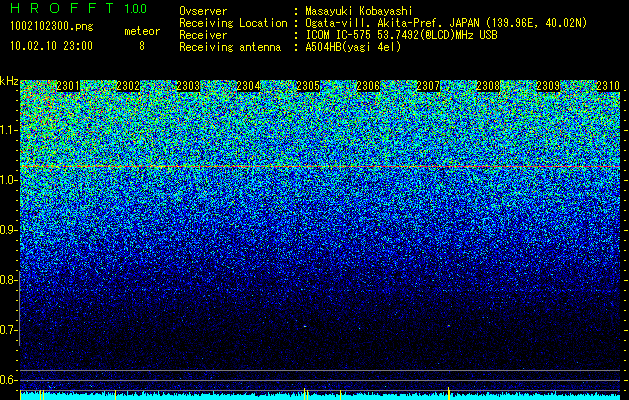This screenshot has width=629, height=400.
Task: Click the tall yellow detection marker near 2307
Action: (448, 393)
